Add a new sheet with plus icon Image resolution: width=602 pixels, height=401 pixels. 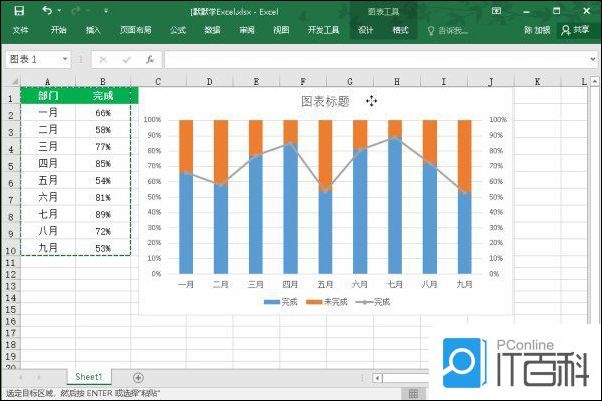[138, 377]
